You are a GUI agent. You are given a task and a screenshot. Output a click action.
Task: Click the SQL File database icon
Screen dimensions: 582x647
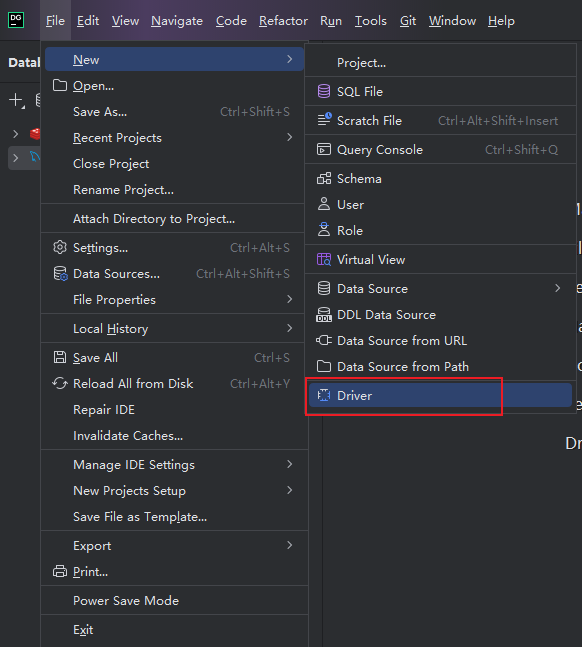pyautogui.click(x=324, y=91)
